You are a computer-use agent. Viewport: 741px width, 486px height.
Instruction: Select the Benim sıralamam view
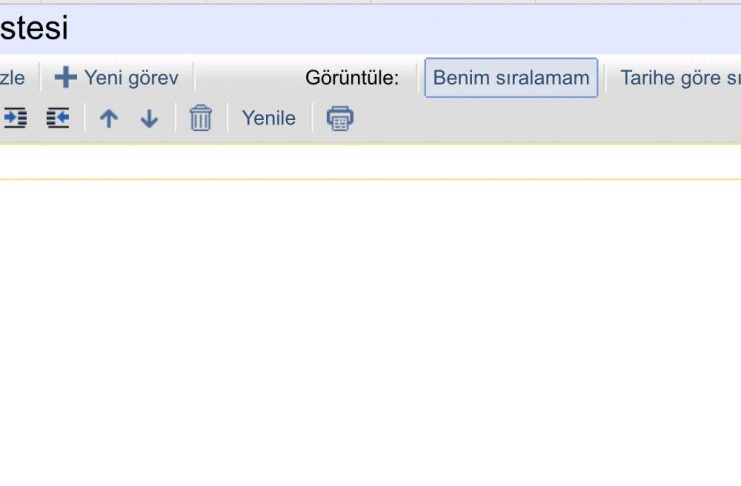[511, 78]
